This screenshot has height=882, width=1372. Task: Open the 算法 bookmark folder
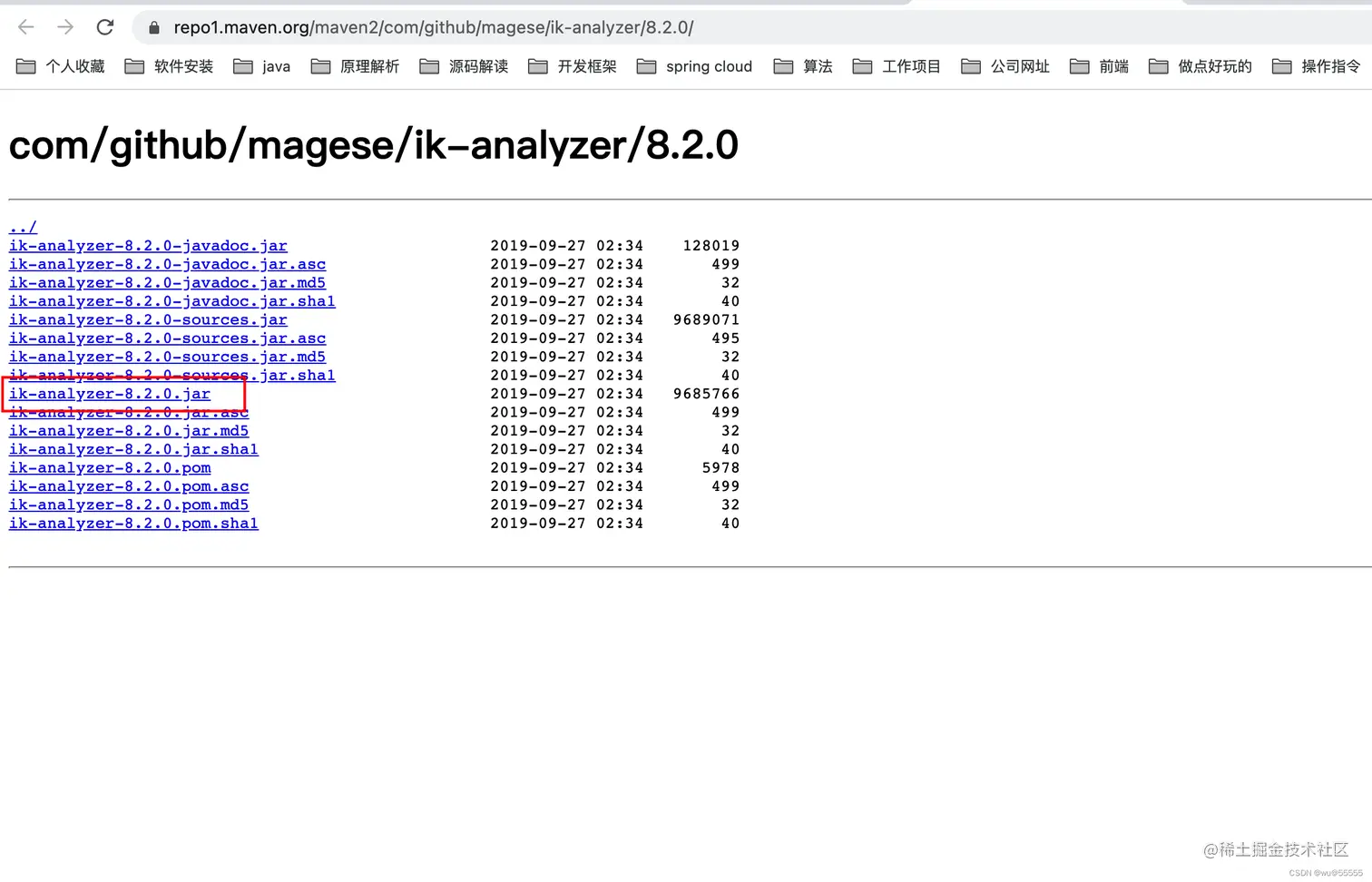pyautogui.click(x=803, y=66)
